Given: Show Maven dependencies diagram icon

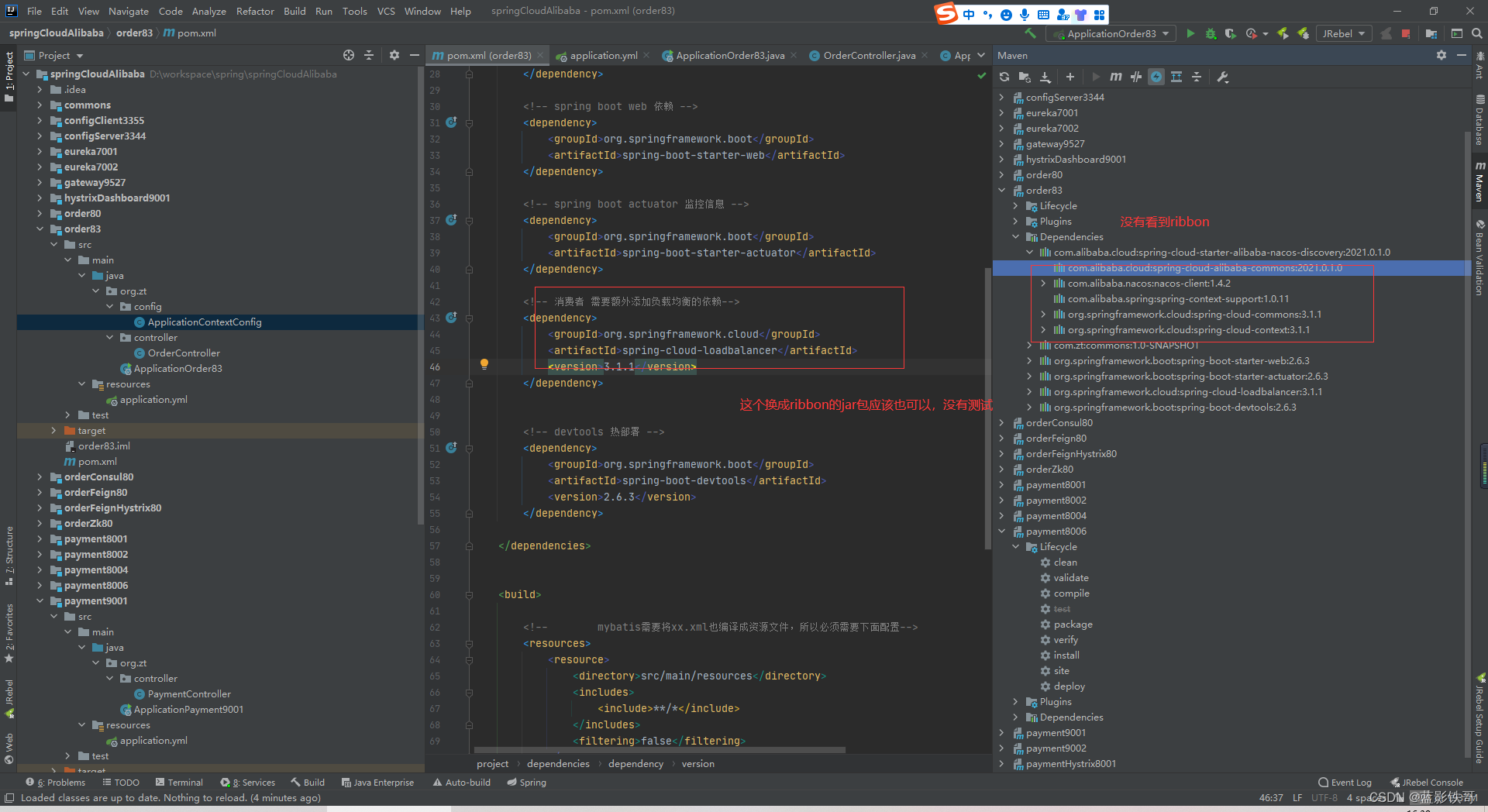Looking at the screenshot, I should tap(1176, 77).
